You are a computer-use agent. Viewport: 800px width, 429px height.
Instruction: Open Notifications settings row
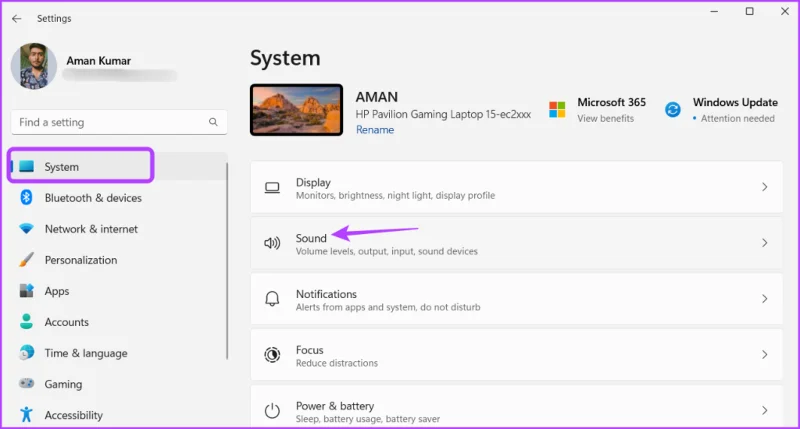click(516, 299)
